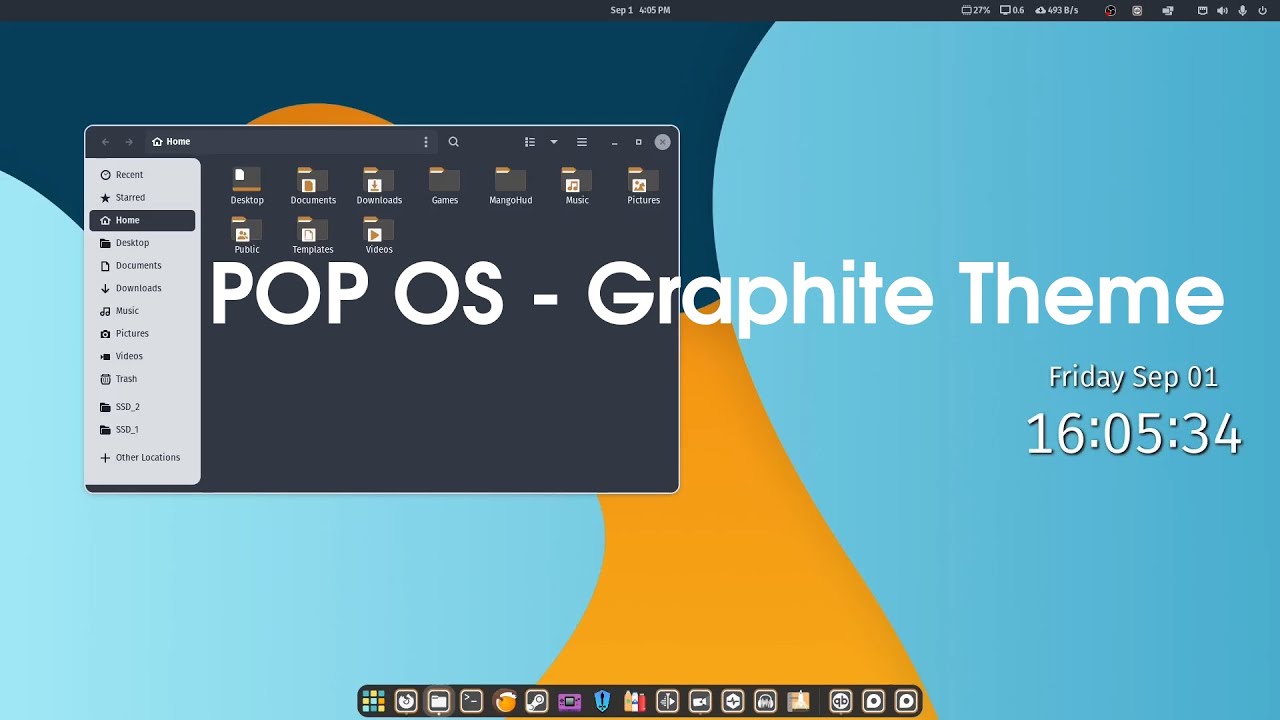Open the first chat bubble dock icon
This screenshot has height=720, width=1280.
[874, 701]
